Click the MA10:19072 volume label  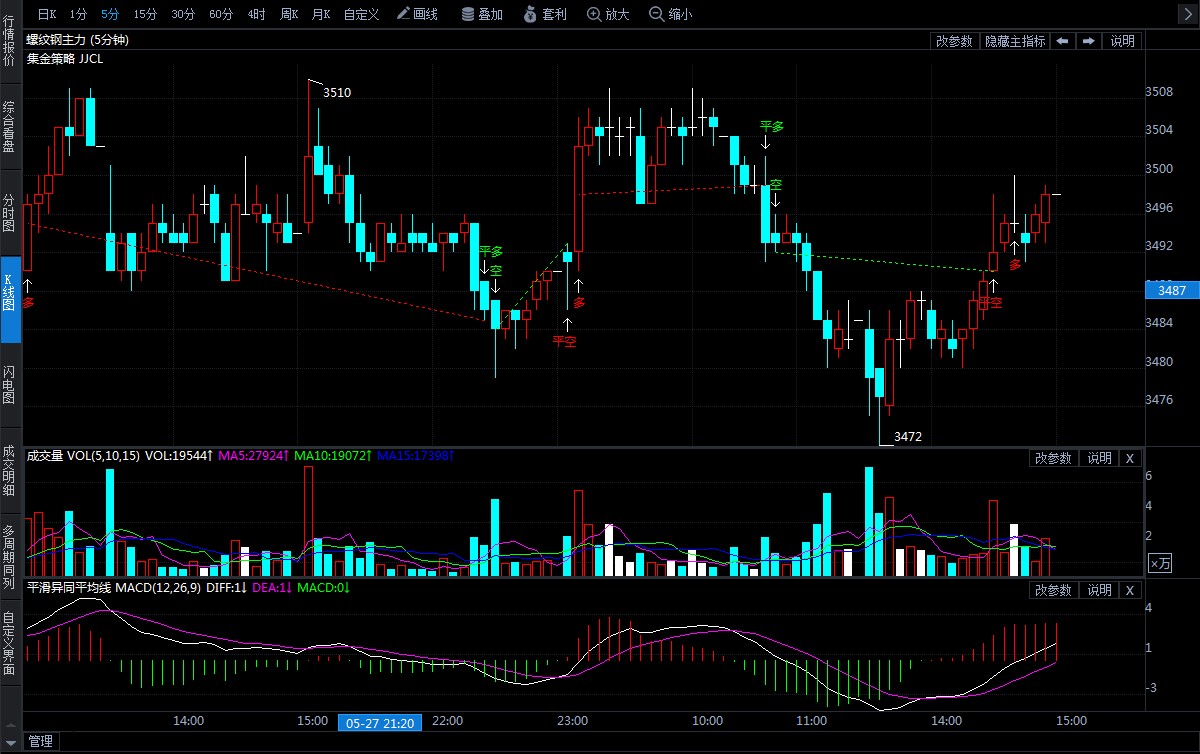(x=333, y=456)
